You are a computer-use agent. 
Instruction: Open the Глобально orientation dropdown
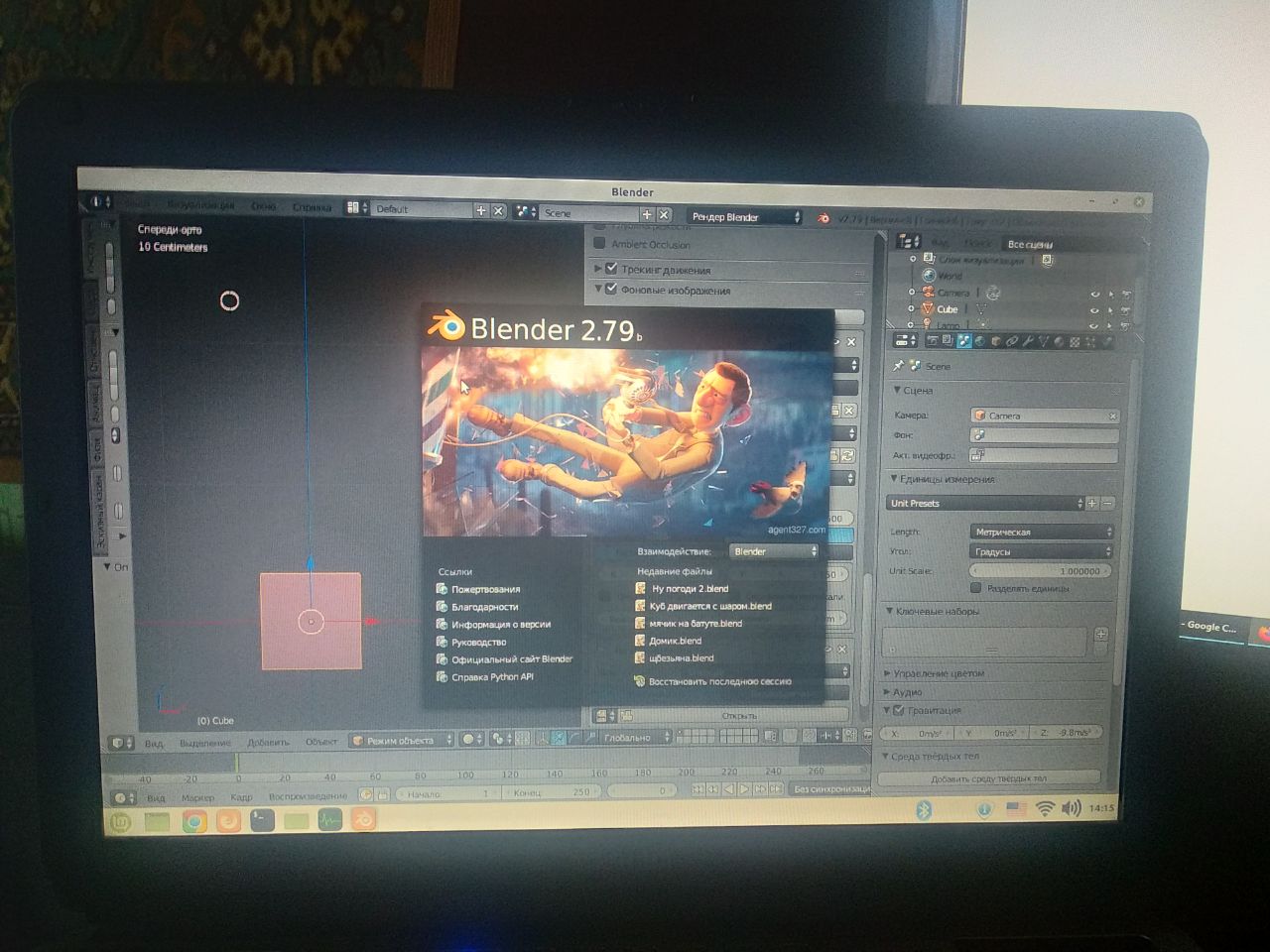point(637,738)
